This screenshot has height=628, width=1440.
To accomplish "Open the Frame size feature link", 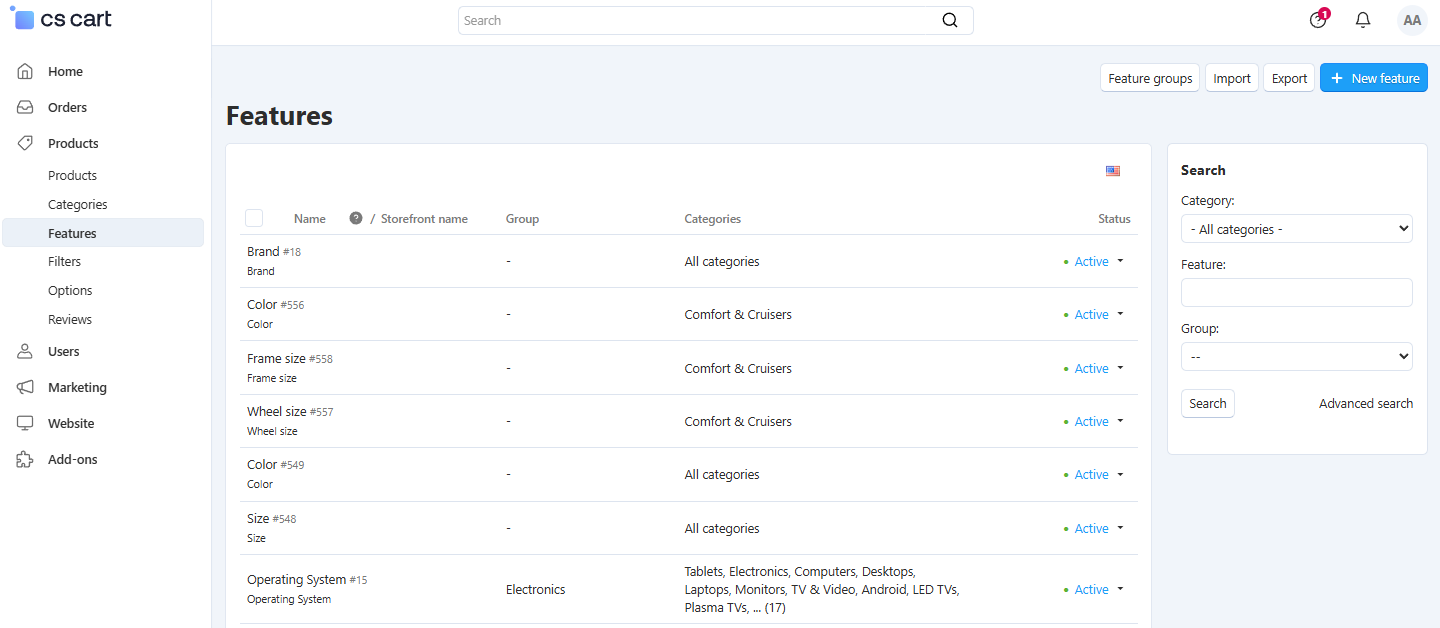I will tap(276, 358).
